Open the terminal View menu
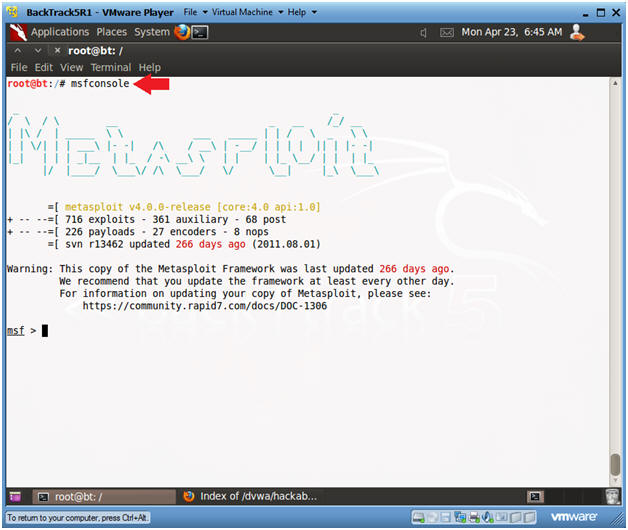Viewport: 628px width, 530px height. (72, 67)
